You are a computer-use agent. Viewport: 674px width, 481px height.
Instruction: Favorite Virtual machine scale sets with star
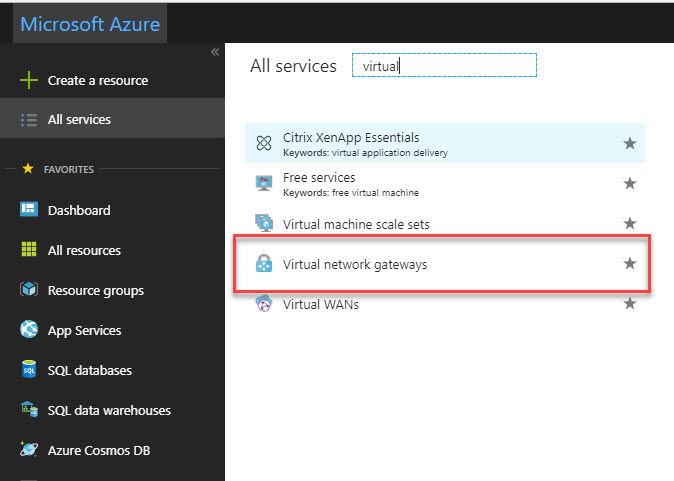click(630, 223)
